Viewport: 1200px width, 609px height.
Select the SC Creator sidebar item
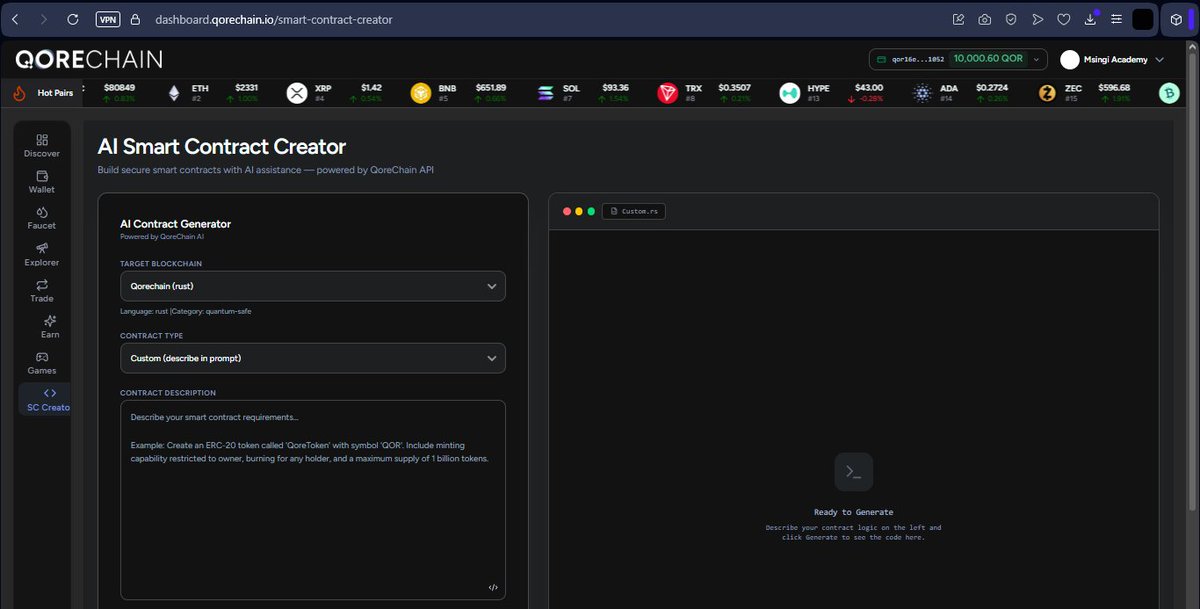45,400
